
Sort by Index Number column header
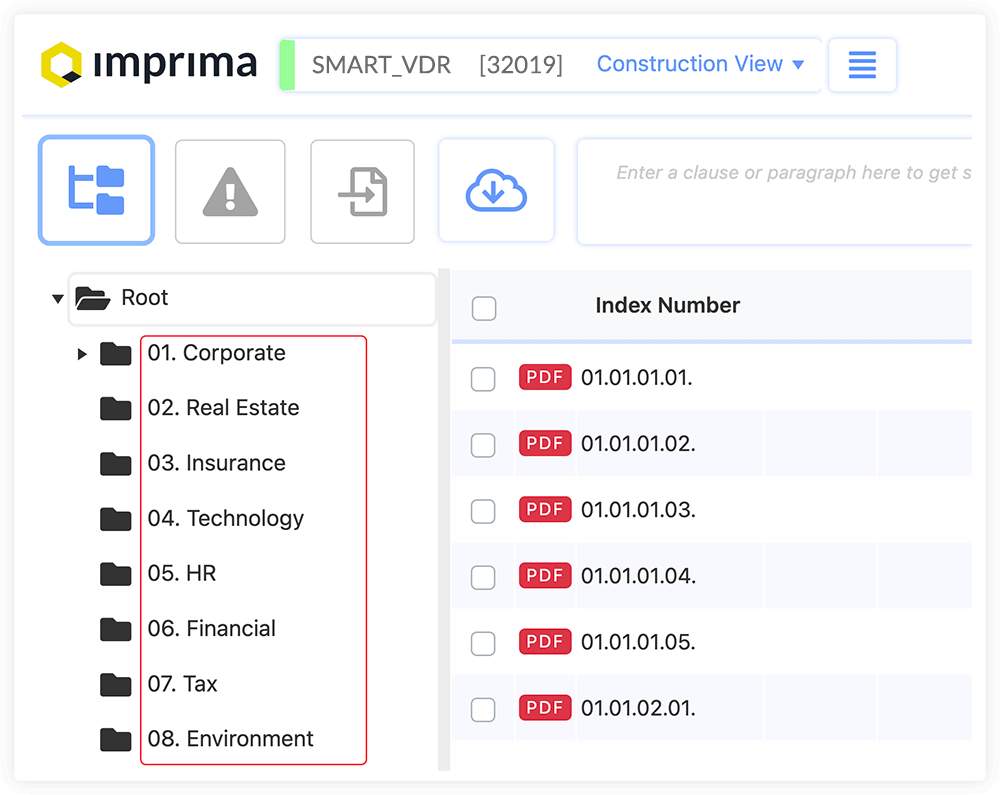click(667, 306)
